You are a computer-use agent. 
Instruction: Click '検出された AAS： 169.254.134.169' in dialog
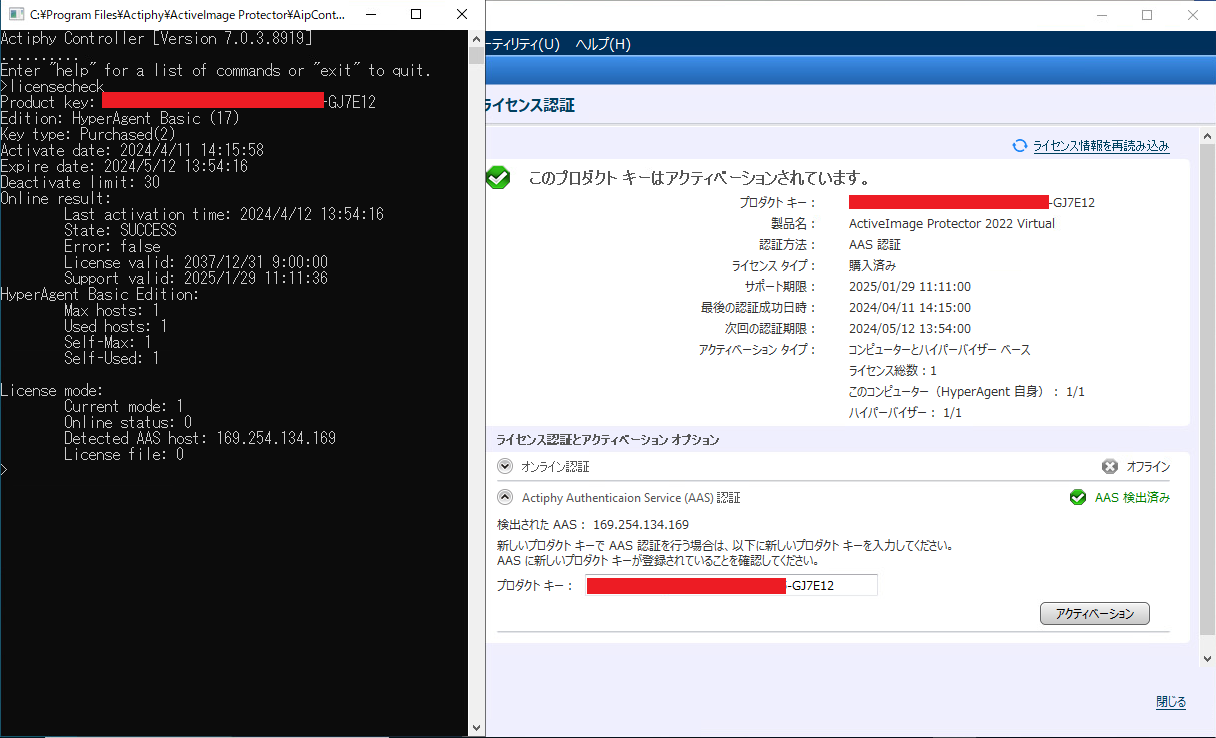593,525
